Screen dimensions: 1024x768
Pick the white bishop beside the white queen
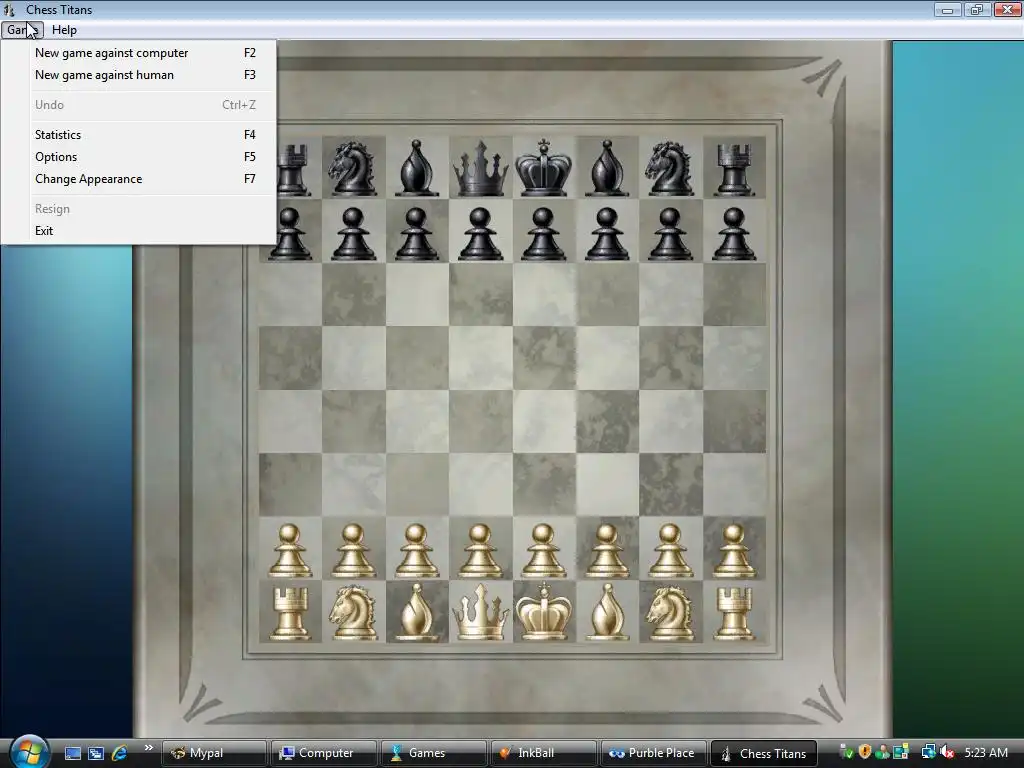coord(417,613)
